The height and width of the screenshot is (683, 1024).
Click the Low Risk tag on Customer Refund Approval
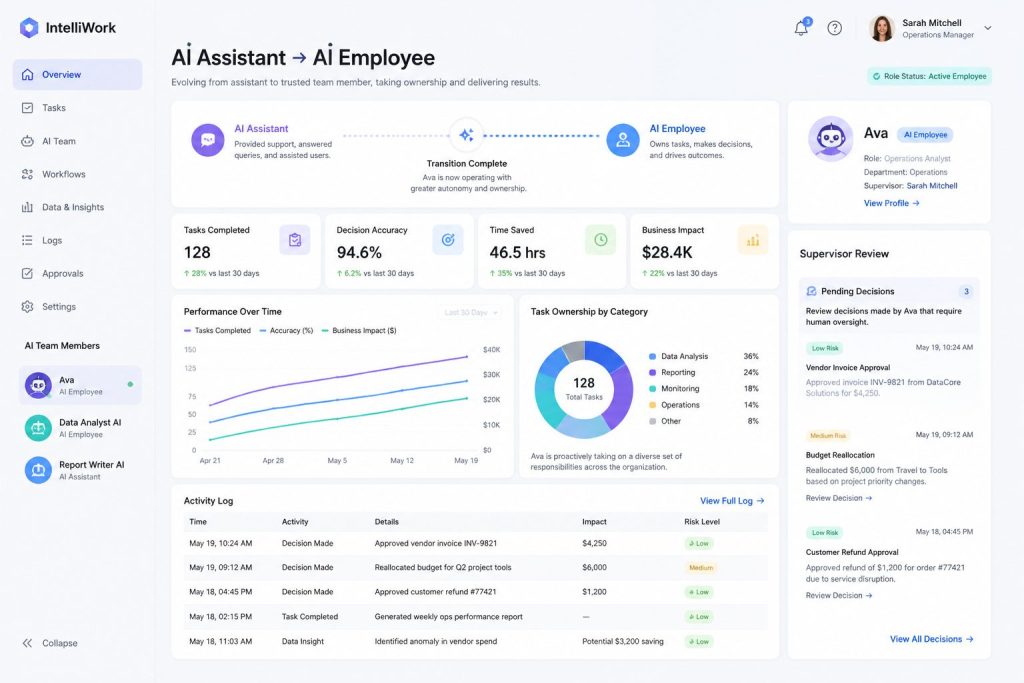(825, 533)
